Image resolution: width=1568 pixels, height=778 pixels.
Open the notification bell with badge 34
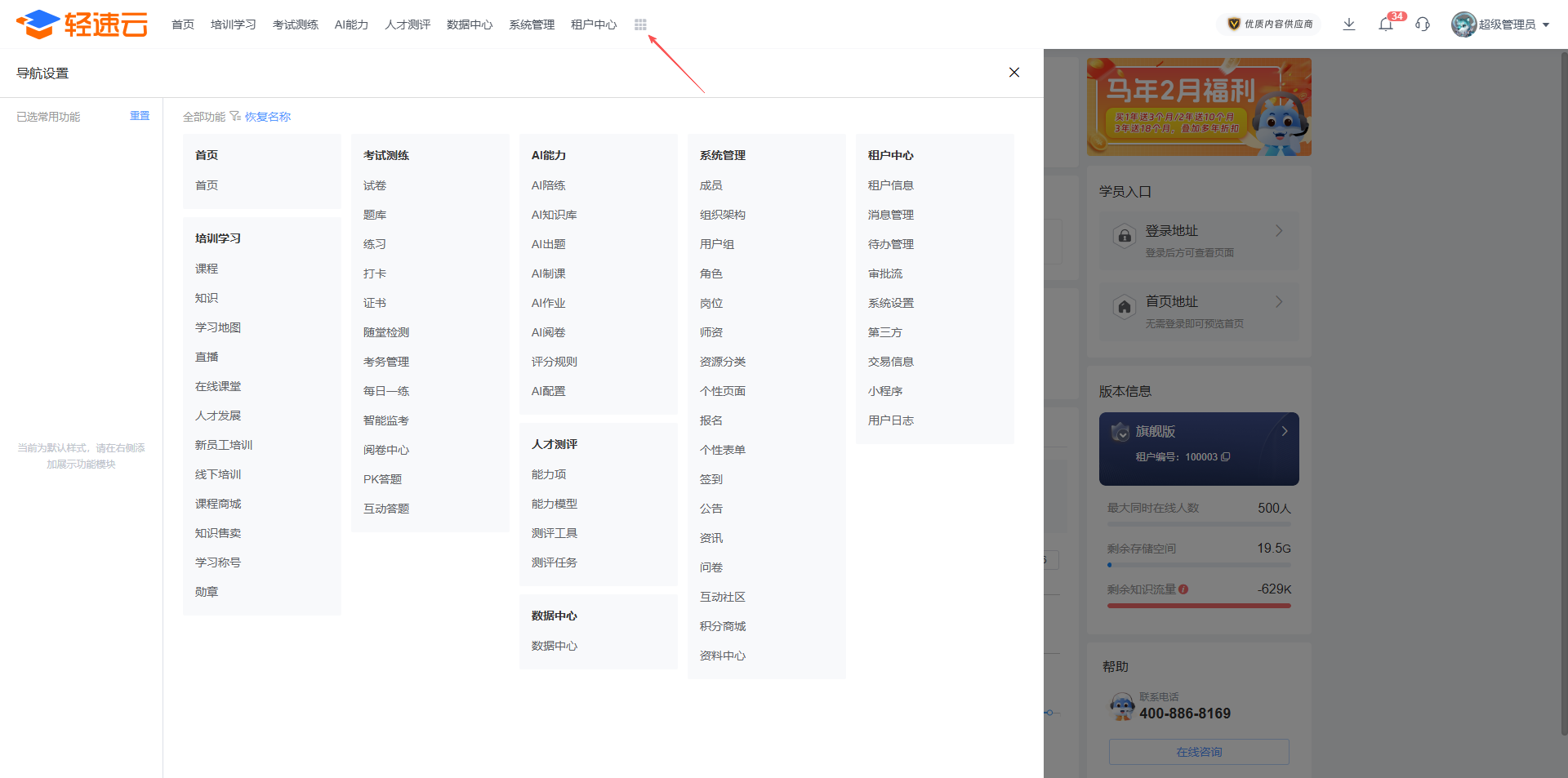tap(1386, 24)
